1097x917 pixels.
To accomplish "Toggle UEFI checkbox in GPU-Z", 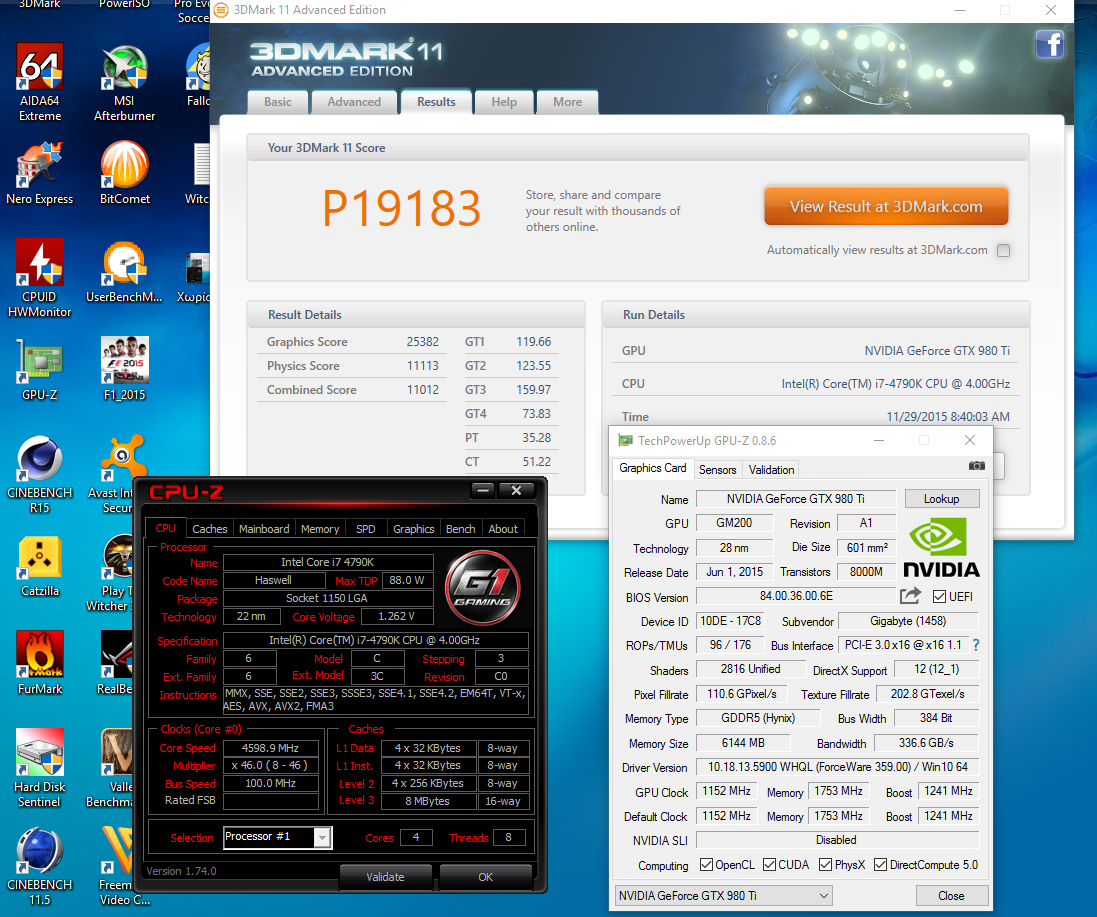I will point(940,597).
